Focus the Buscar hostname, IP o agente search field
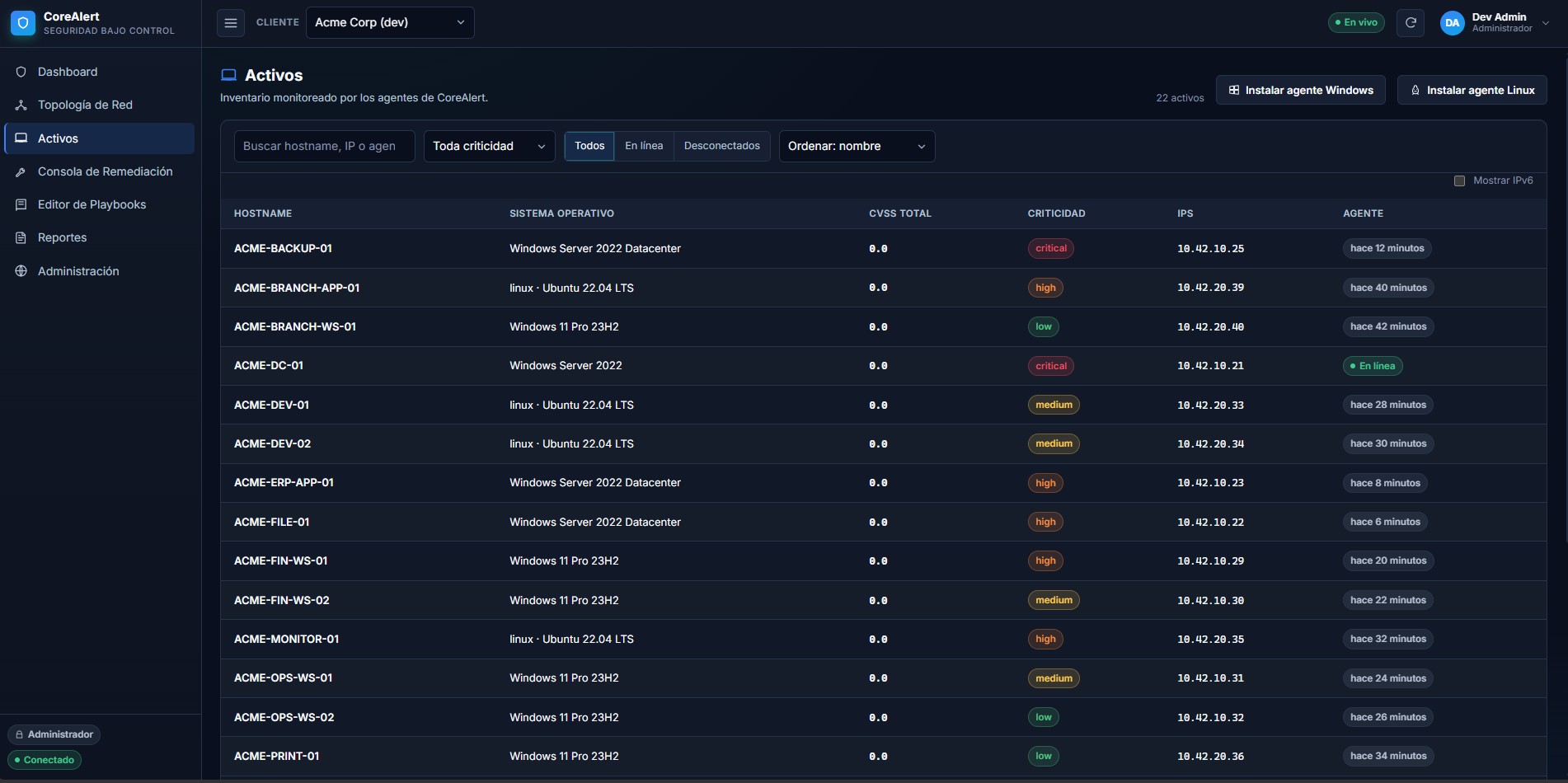The width and height of the screenshot is (1568, 783). 325,146
